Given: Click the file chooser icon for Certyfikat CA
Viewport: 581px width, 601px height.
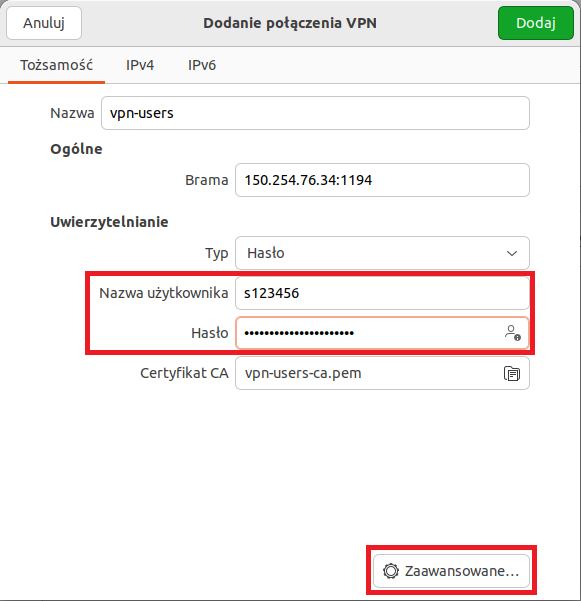Looking at the screenshot, I should coord(512,373).
